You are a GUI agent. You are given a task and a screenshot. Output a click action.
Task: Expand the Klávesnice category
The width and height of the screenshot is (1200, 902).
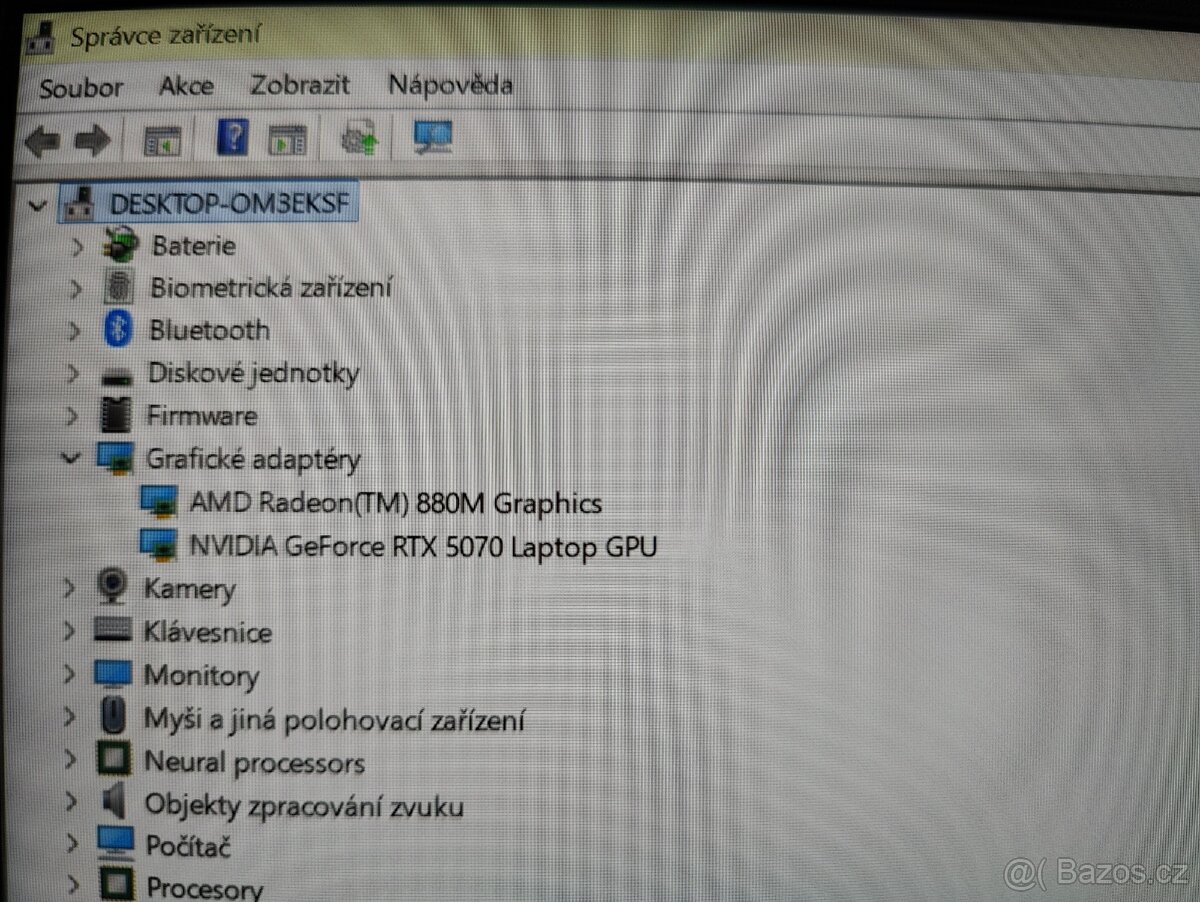(69, 631)
